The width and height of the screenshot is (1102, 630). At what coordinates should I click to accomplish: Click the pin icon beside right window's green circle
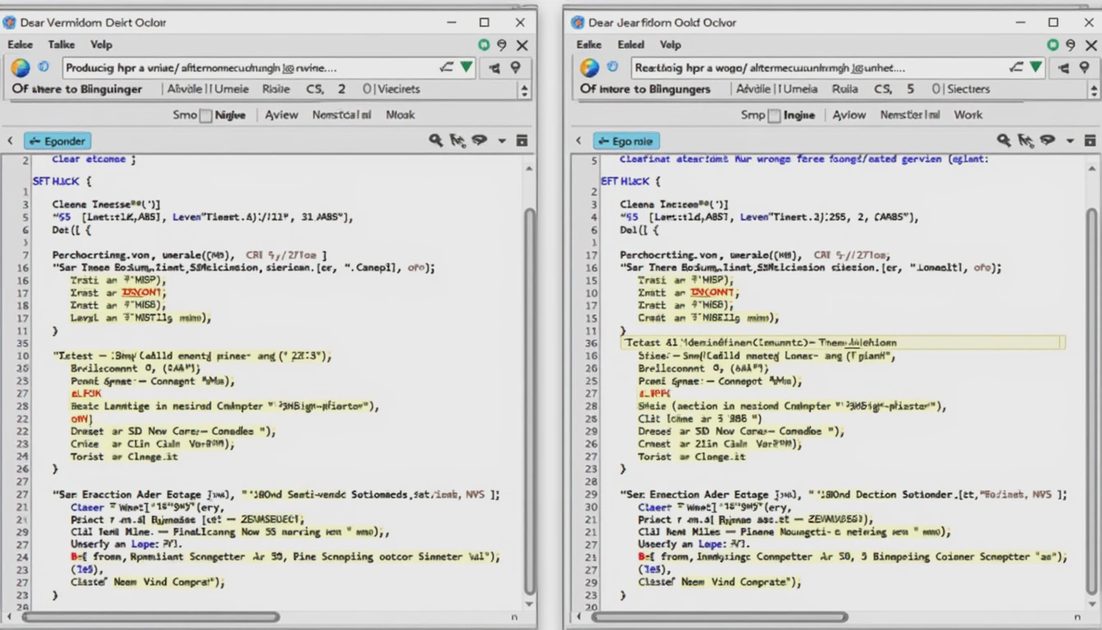(1070, 44)
